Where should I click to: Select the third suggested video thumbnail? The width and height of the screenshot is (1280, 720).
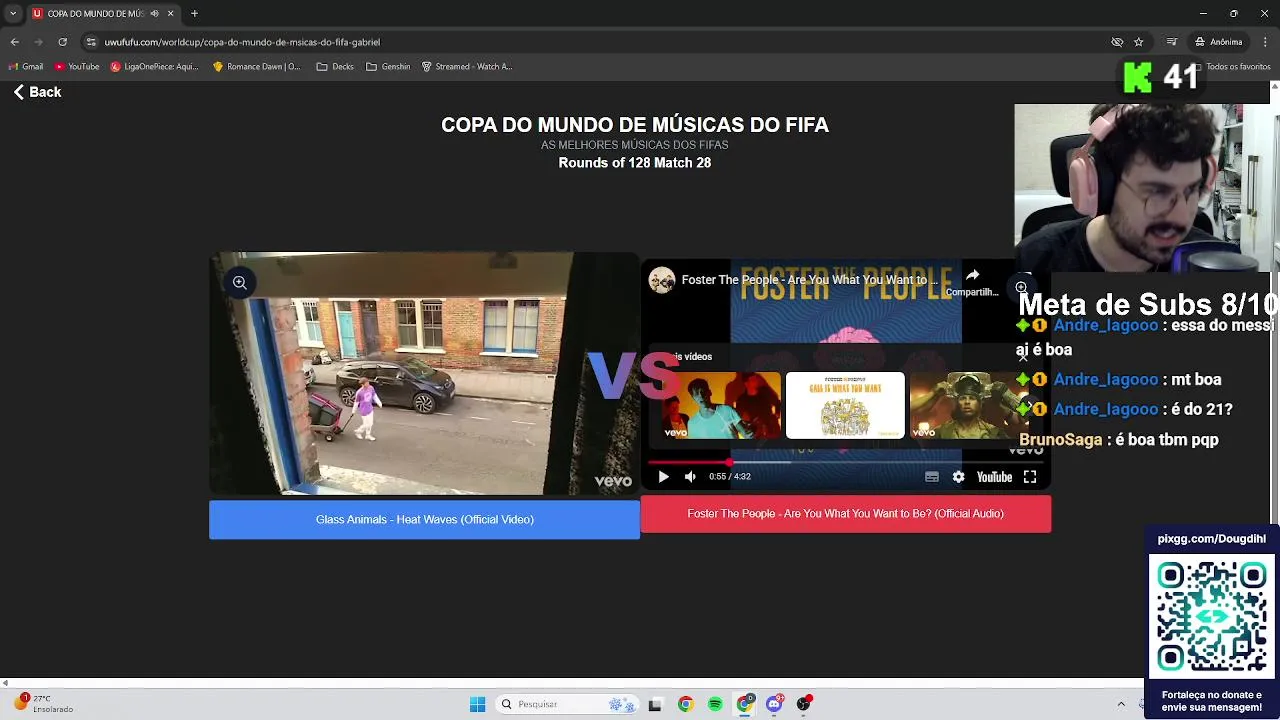[x=968, y=406]
